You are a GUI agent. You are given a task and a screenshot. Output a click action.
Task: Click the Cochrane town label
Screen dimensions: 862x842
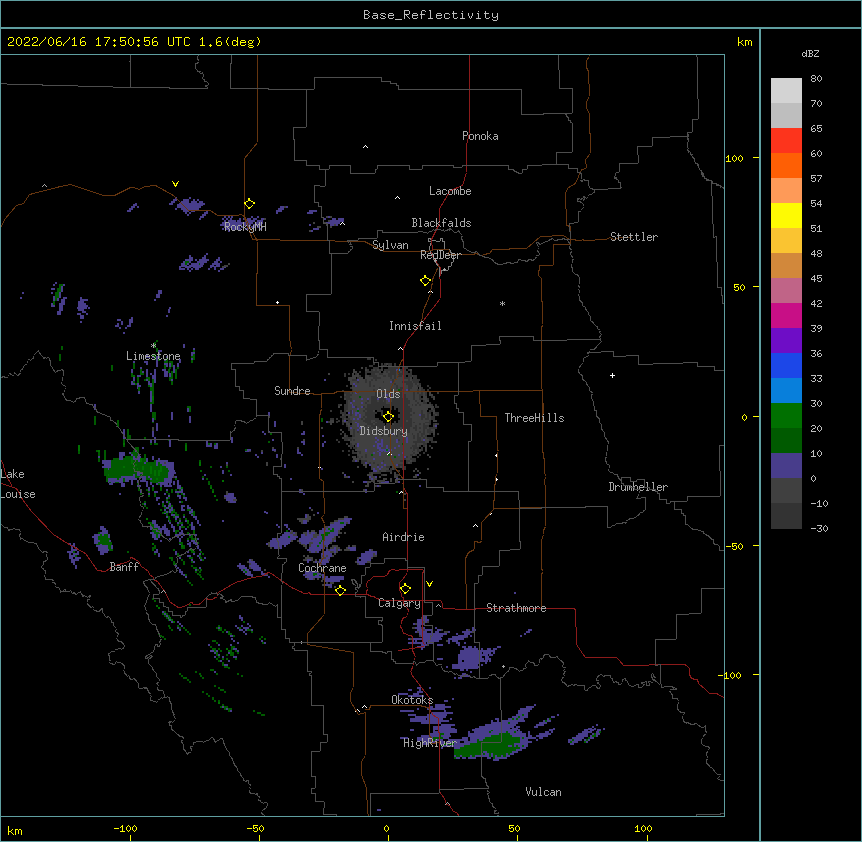pos(322,568)
